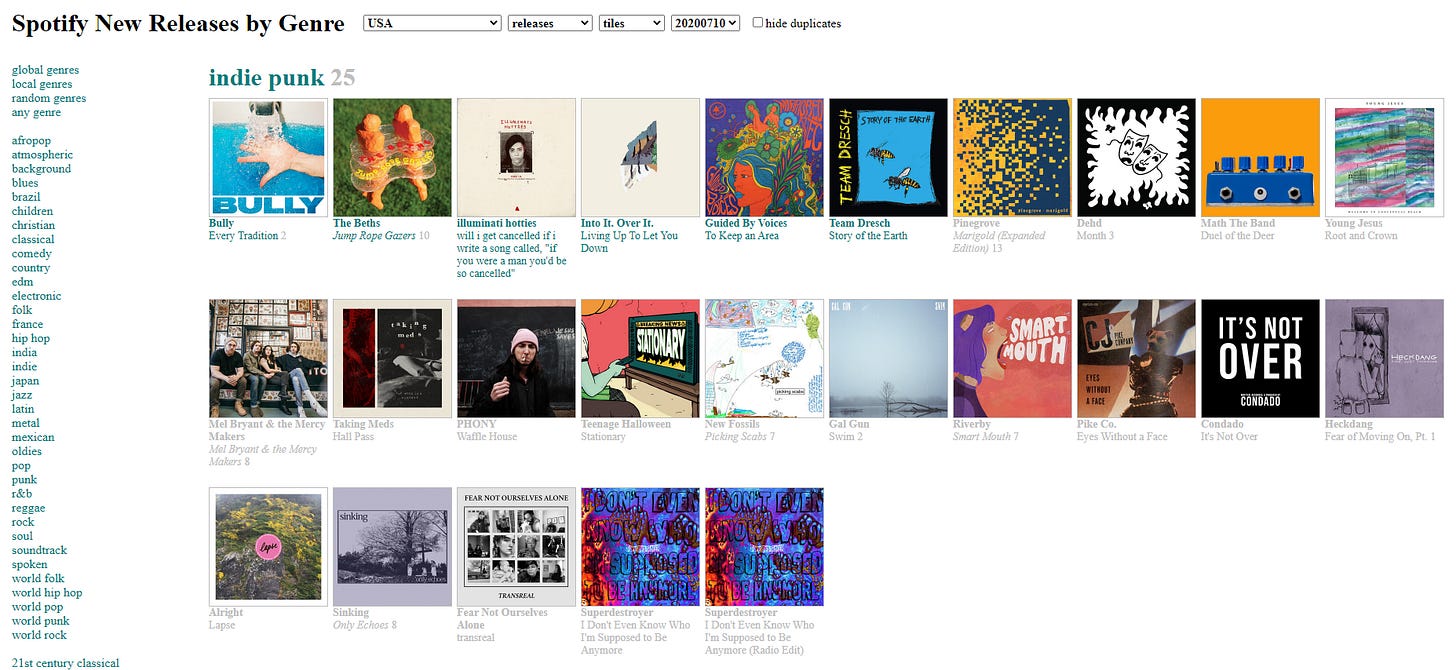
Task: Open the Guided By Voices album cover
Action: [x=764, y=157]
